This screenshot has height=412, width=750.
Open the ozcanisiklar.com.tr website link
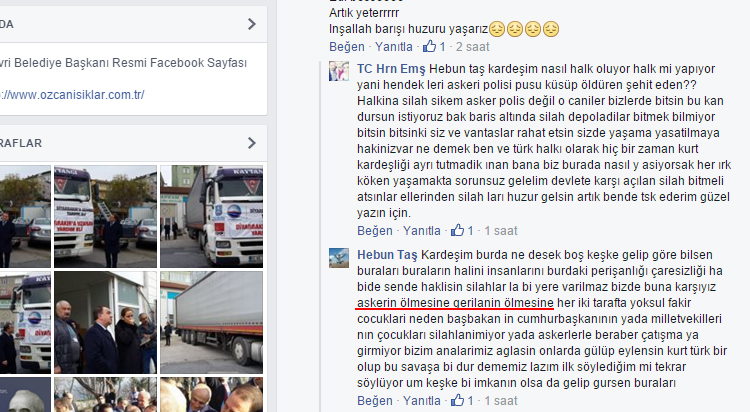pyautogui.click(x=72, y=95)
